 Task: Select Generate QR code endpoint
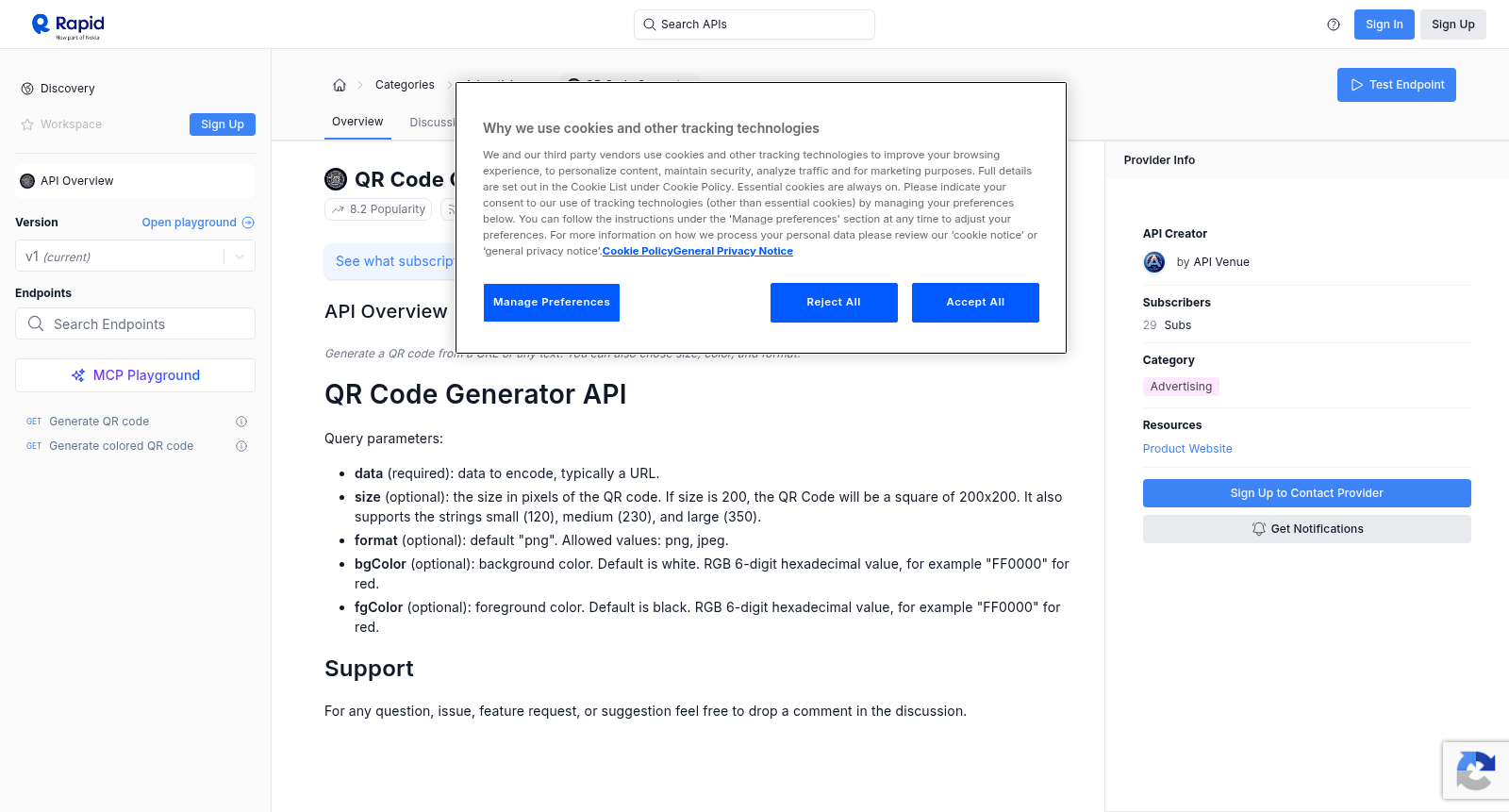(x=99, y=422)
